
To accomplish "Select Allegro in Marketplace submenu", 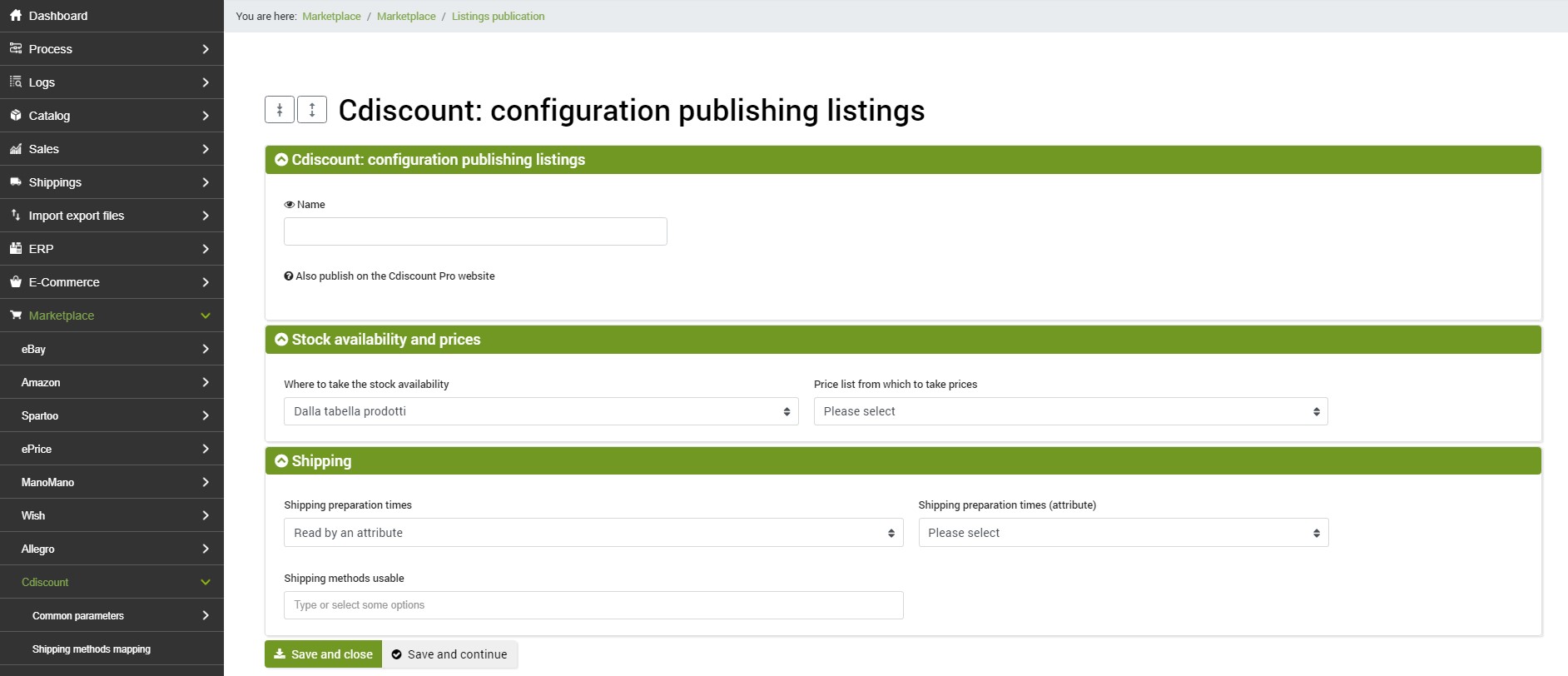I will [112, 549].
